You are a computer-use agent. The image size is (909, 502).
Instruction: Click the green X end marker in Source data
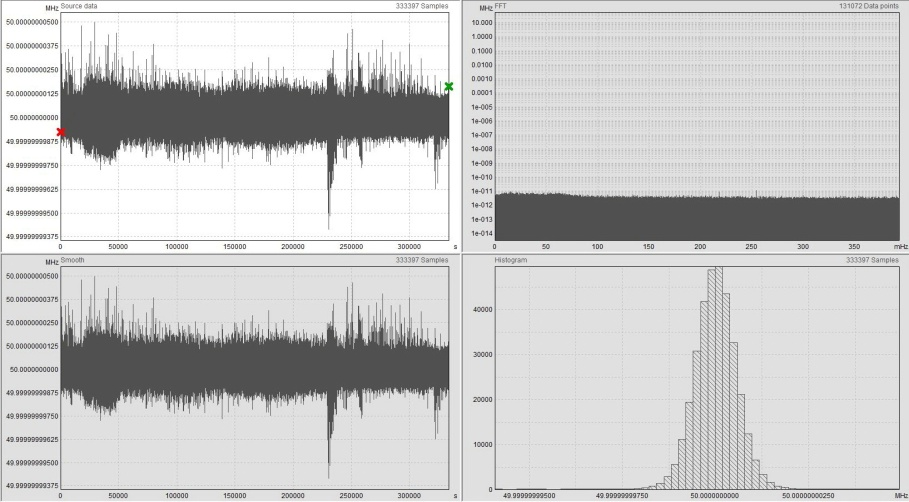point(449,86)
